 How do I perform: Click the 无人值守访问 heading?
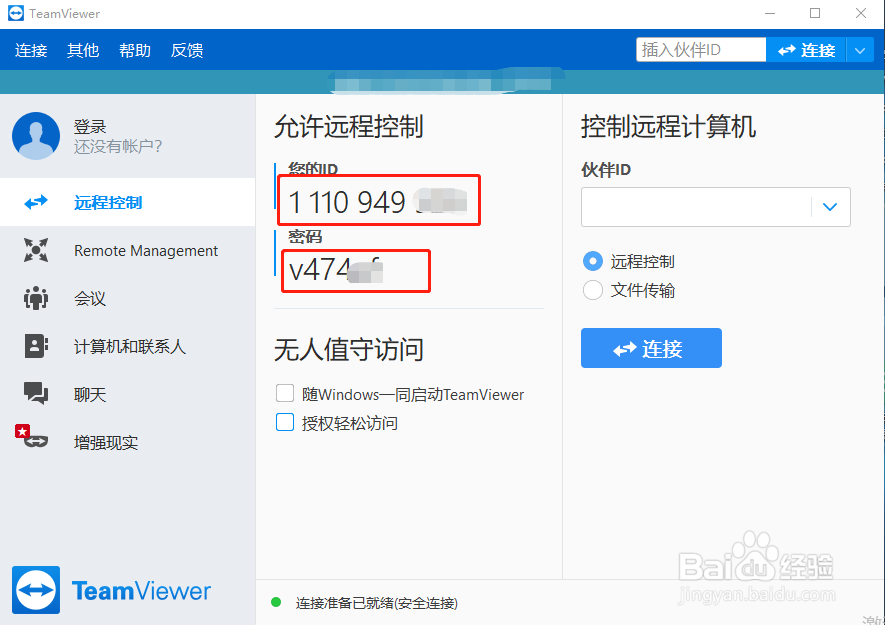click(x=349, y=349)
